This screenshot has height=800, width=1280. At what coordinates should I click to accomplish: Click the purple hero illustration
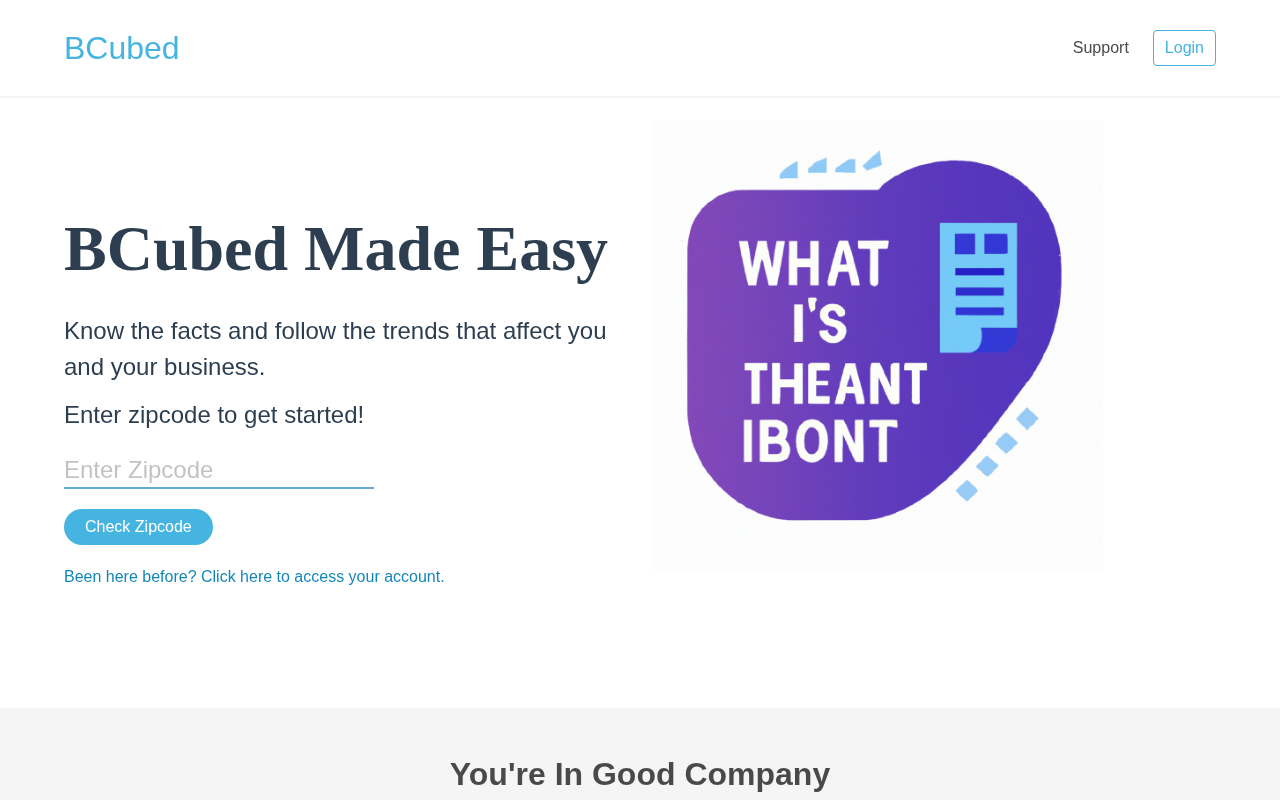tap(877, 345)
